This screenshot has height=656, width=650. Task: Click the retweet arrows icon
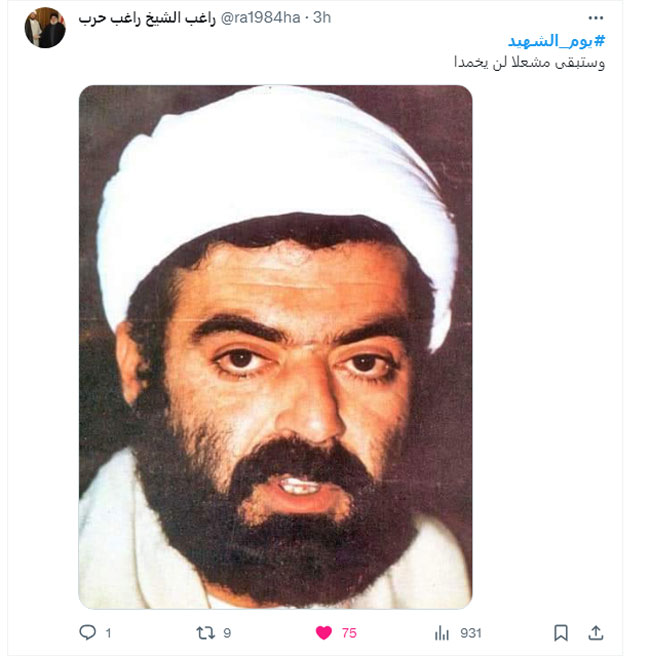click(x=205, y=633)
